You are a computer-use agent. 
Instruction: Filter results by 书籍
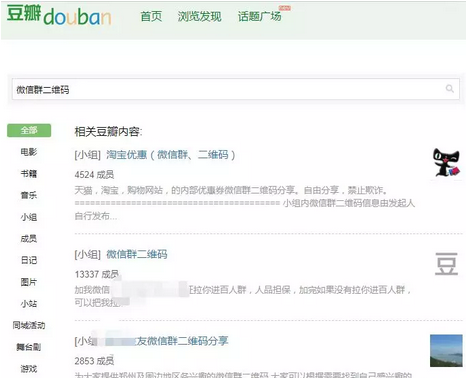click(29, 174)
